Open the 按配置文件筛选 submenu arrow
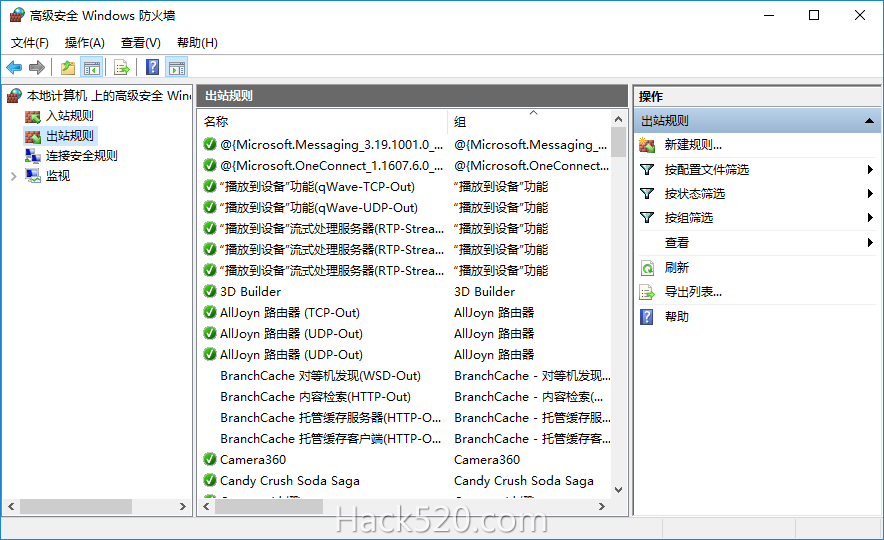Image resolution: width=884 pixels, height=540 pixels. (x=870, y=170)
